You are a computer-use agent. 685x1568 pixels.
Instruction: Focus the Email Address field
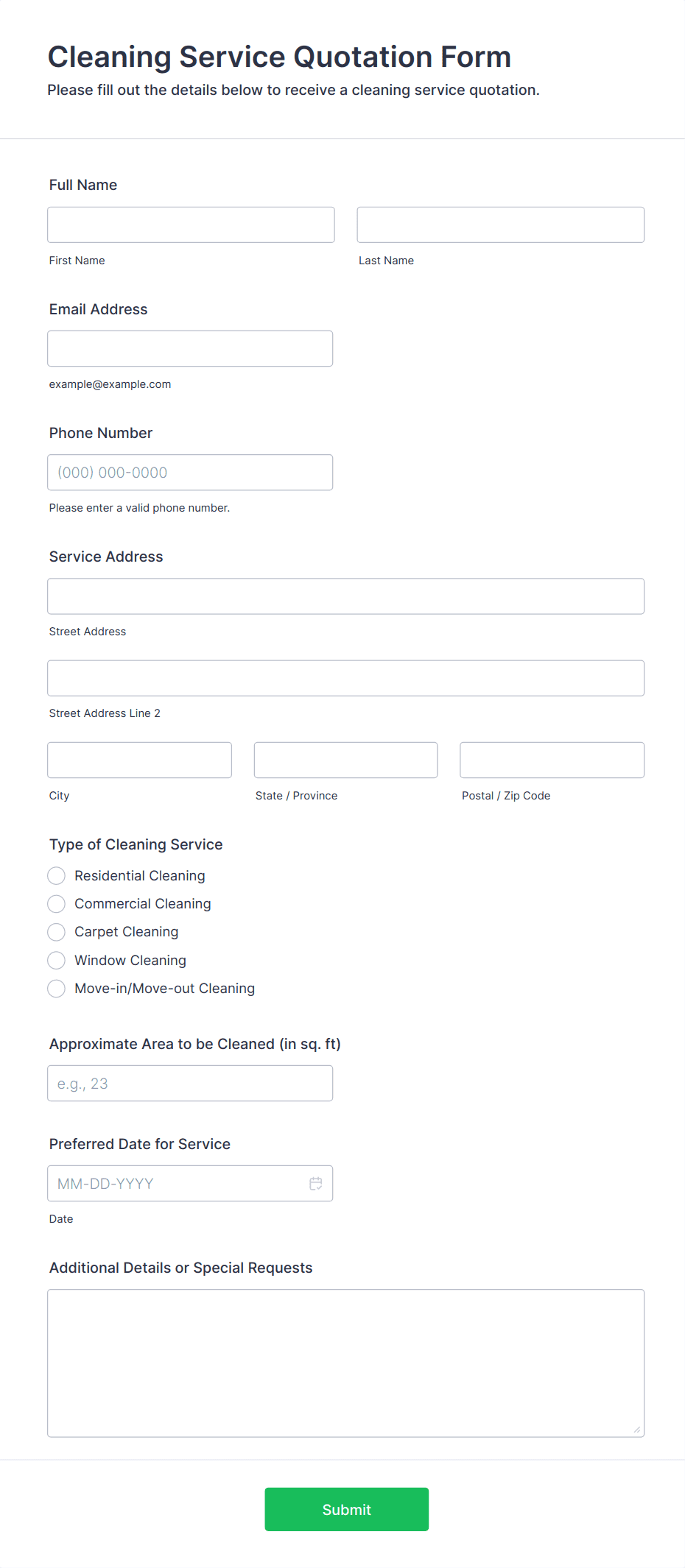tap(190, 348)
